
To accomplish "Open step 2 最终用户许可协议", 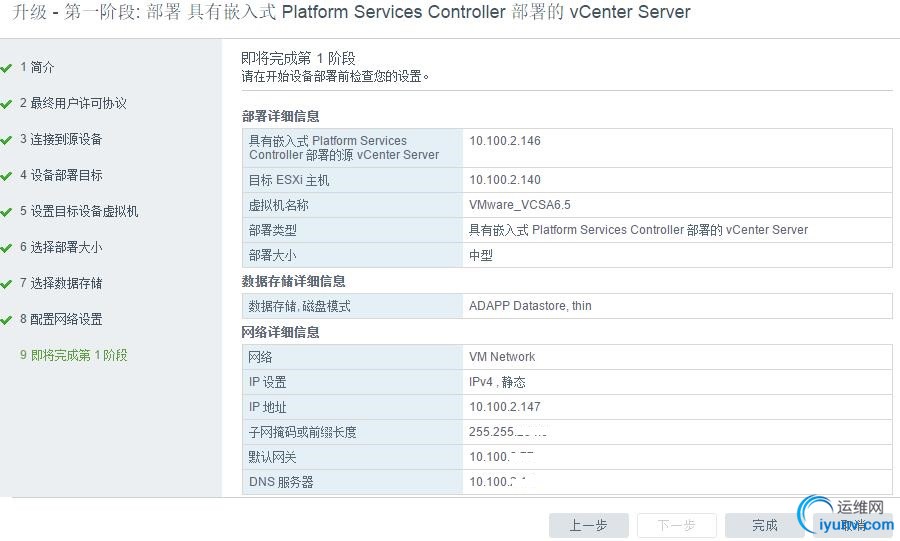I will click(x=73, y=103).
